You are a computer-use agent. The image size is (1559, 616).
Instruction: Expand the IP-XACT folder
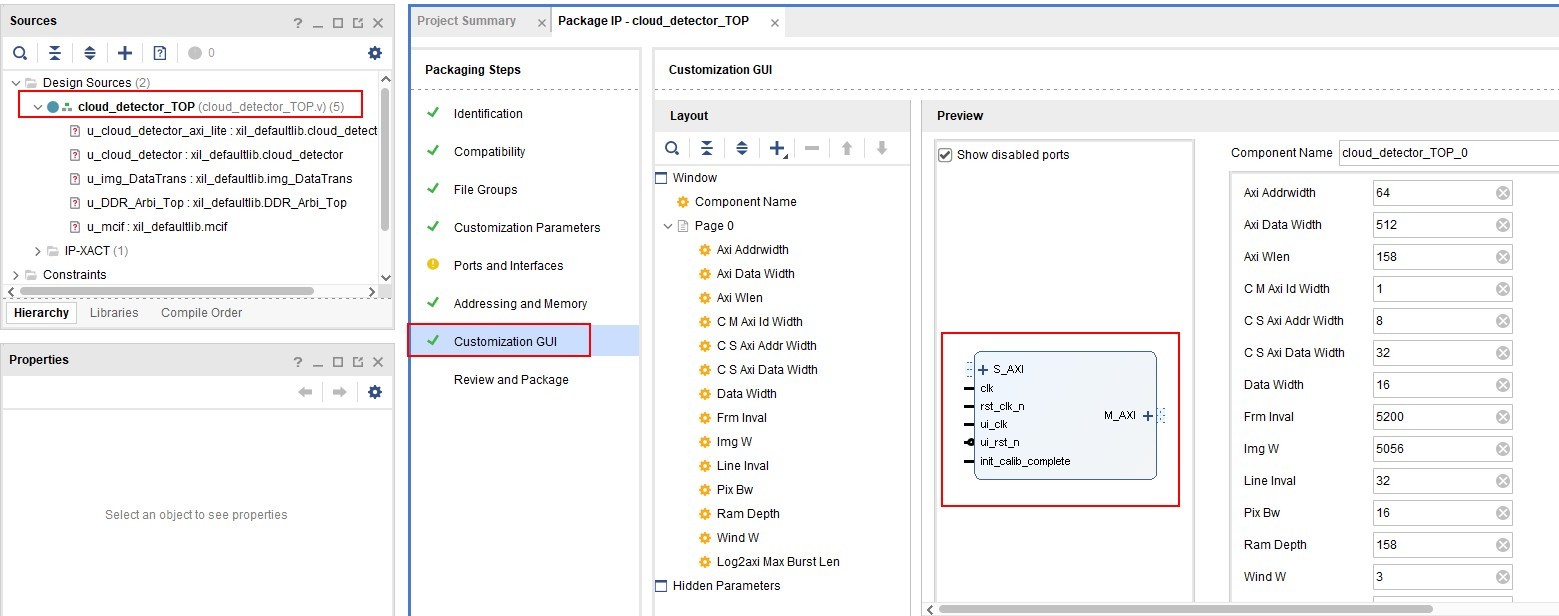(x=38, y=251)
